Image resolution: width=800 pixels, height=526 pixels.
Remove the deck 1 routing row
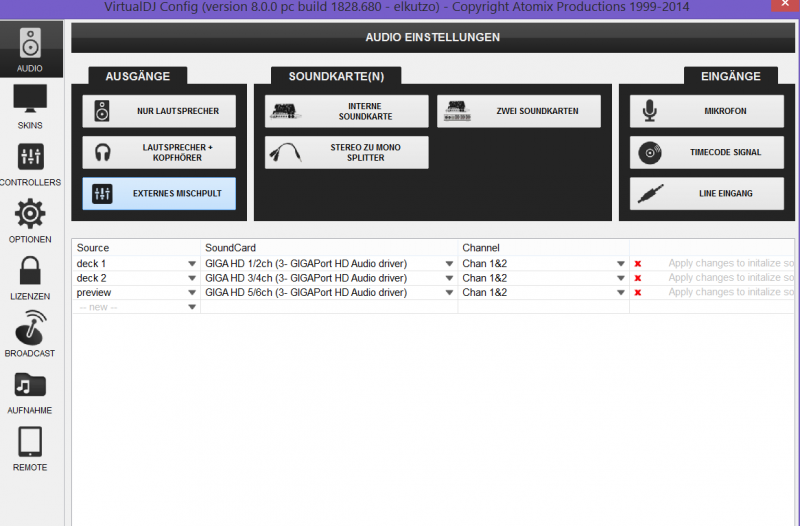[x=638, y=264]
